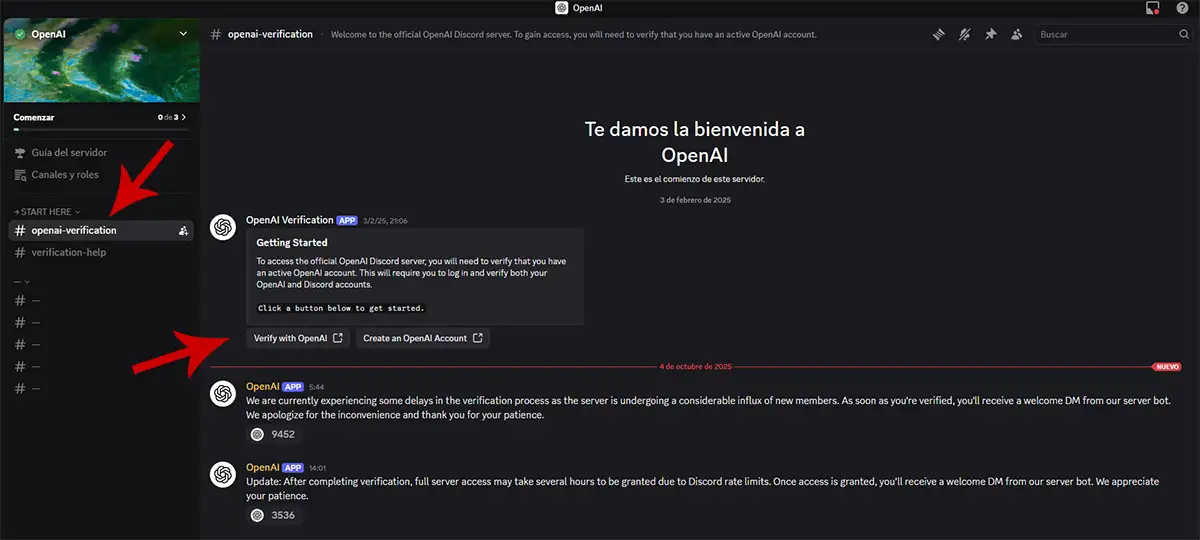Click Verify with OpenAI button
The height and width of the screenshot is (540, 1200).
298,338
